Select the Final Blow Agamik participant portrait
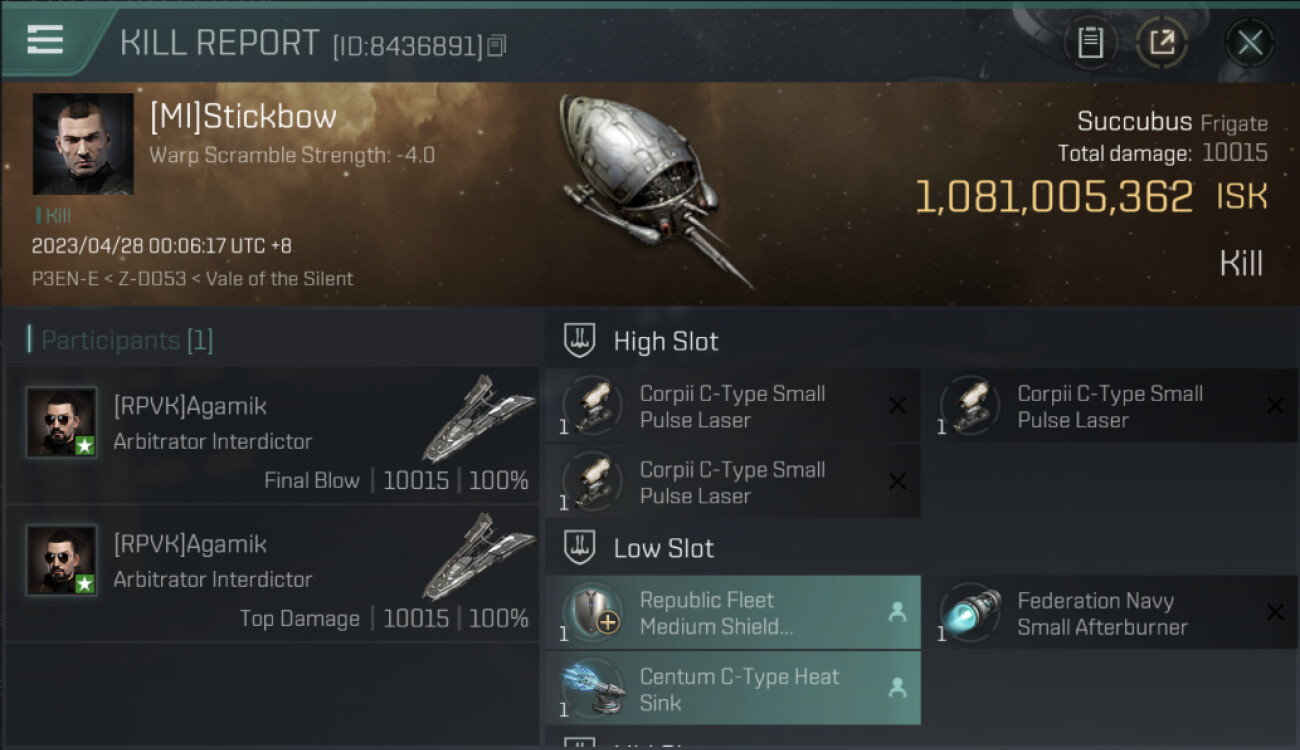The width and height of the screenshot is (1300, 750). tap(61, 422)
